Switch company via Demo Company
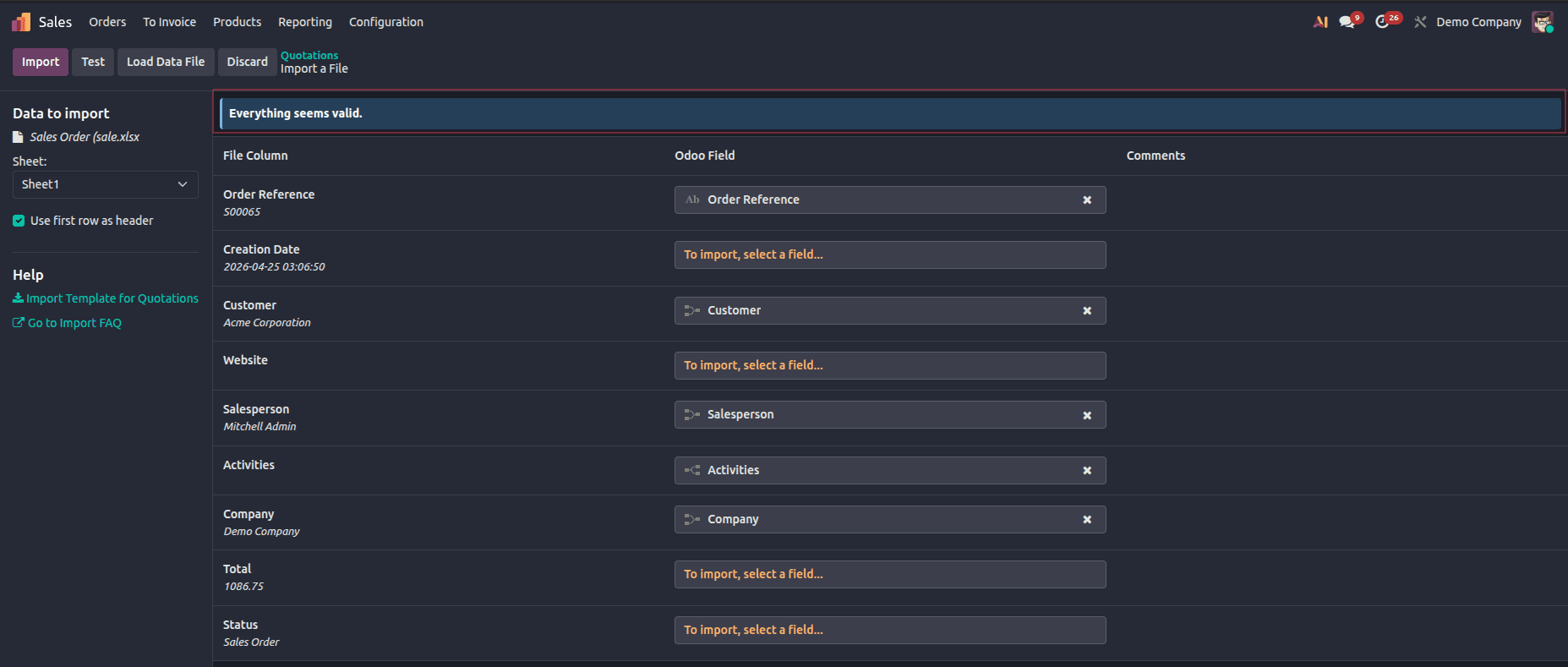Screen dimensions: 1568x667 click(1478, 22)
